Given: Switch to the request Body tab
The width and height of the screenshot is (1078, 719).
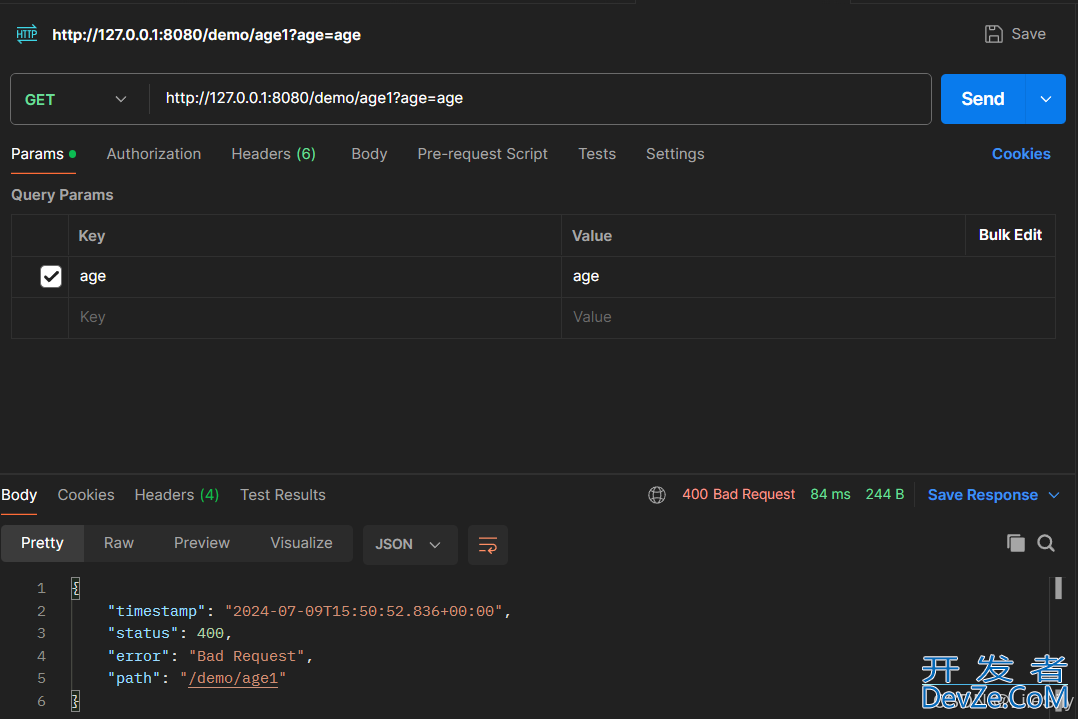Looking at the screenshot, I should pyautogui.click(x=369, y=154).
